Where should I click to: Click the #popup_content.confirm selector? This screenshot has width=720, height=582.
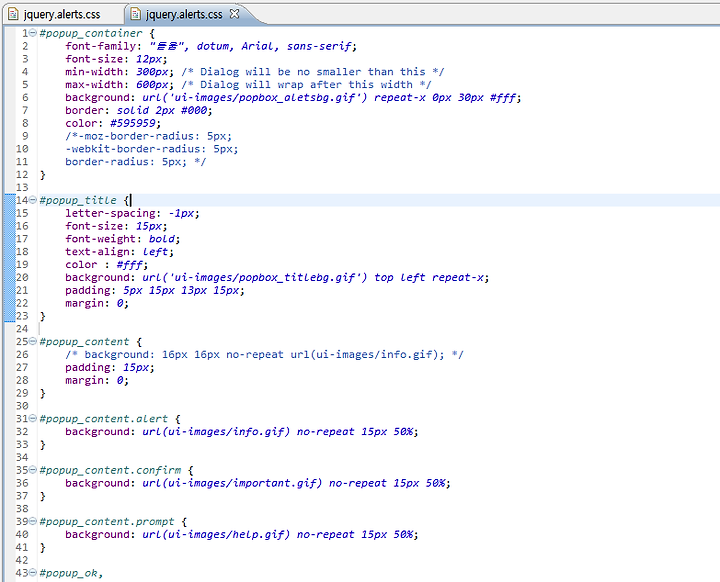(110, 471)
